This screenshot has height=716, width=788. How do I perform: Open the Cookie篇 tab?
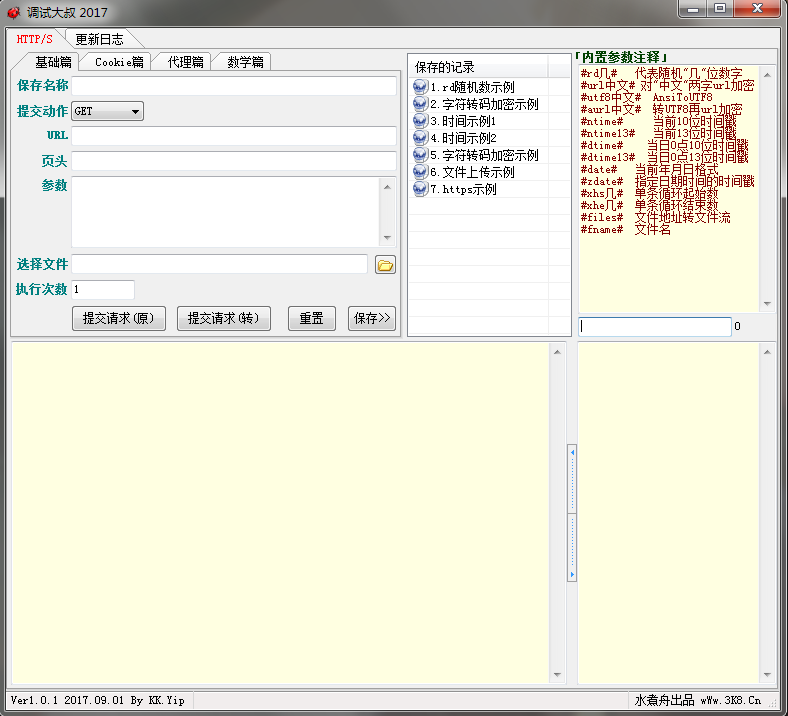point(119,62)
